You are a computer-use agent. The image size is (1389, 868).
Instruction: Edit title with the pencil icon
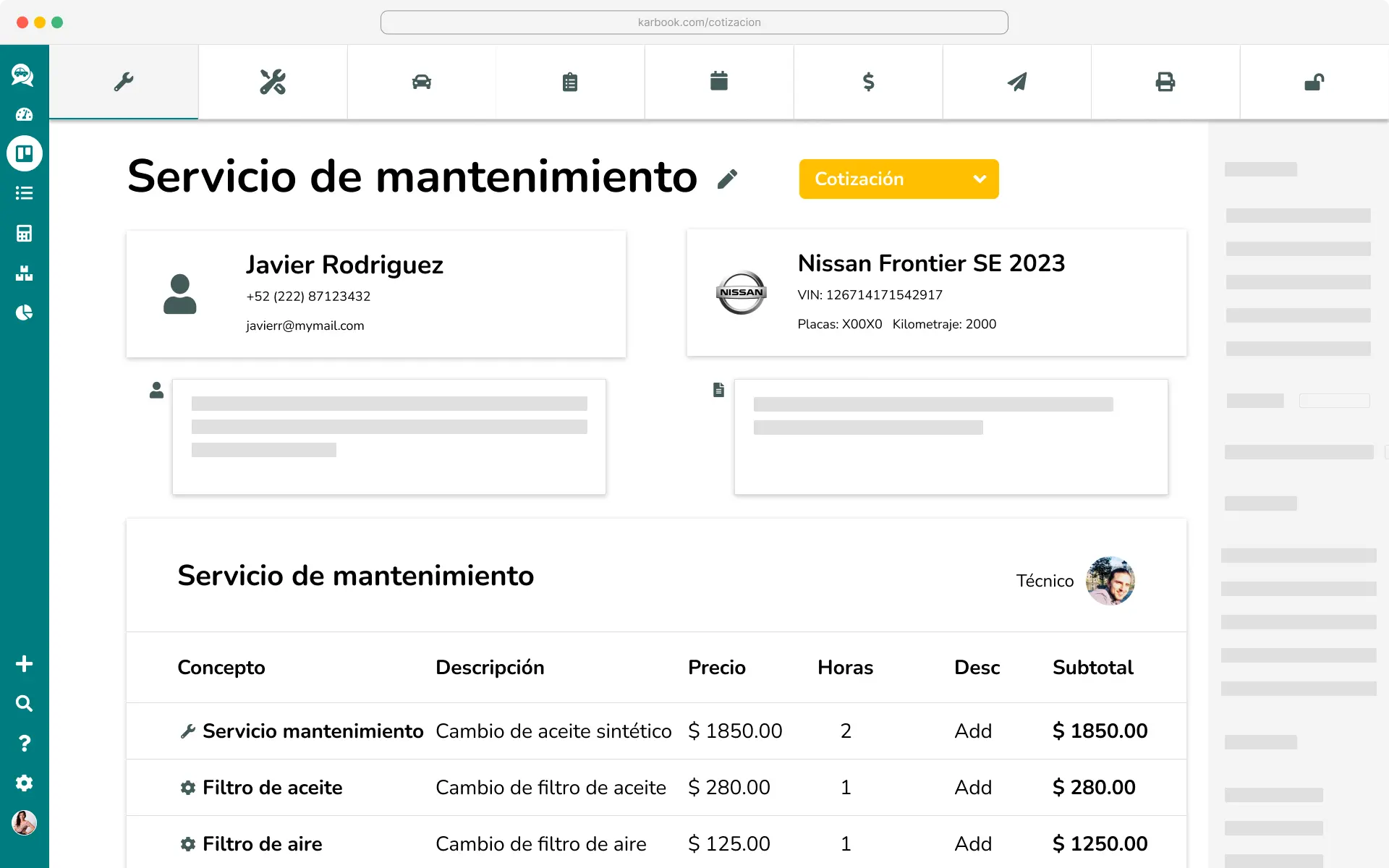(x=727, y=179)
